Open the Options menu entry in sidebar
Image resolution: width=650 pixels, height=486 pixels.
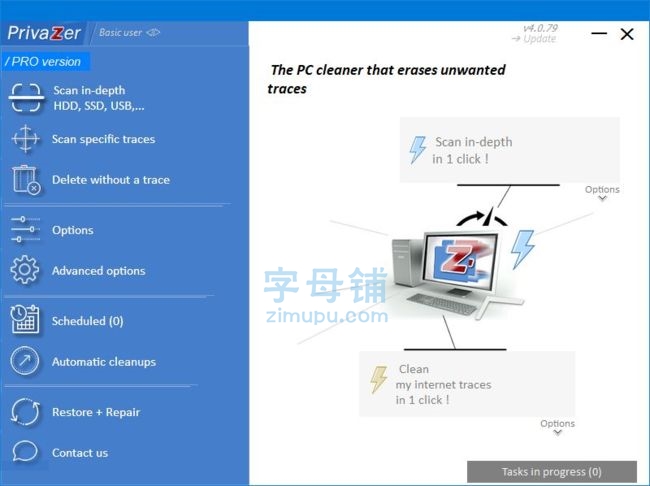[x=73, y=230]
